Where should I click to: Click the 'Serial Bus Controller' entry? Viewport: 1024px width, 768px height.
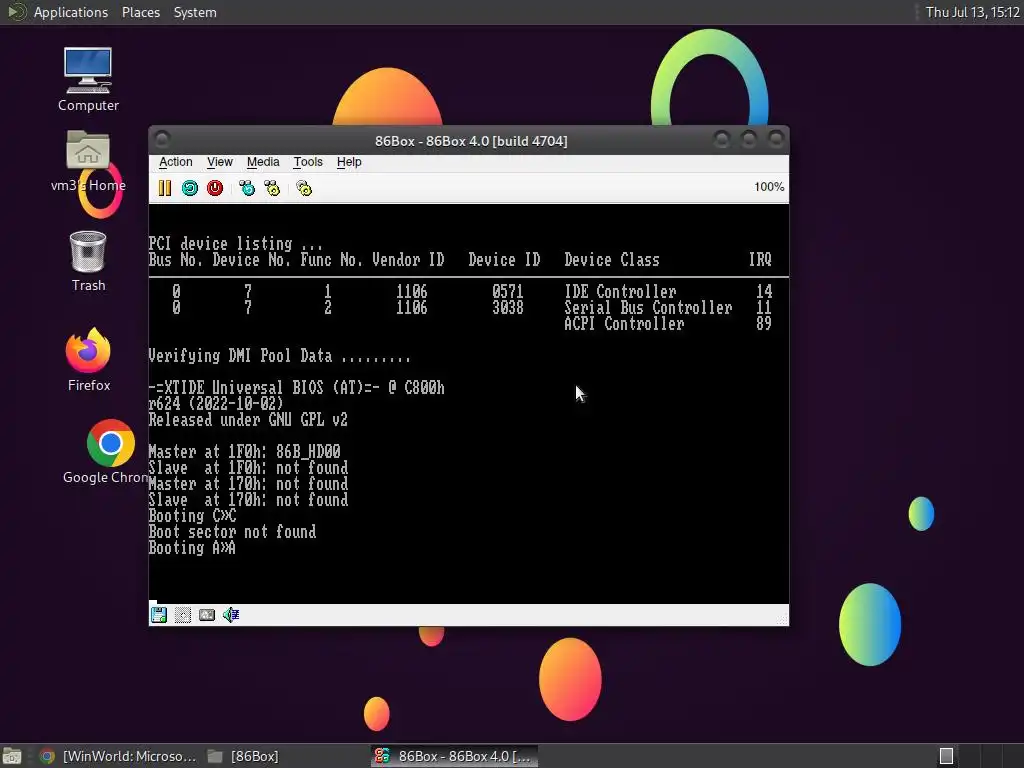(x=648, y=308)
